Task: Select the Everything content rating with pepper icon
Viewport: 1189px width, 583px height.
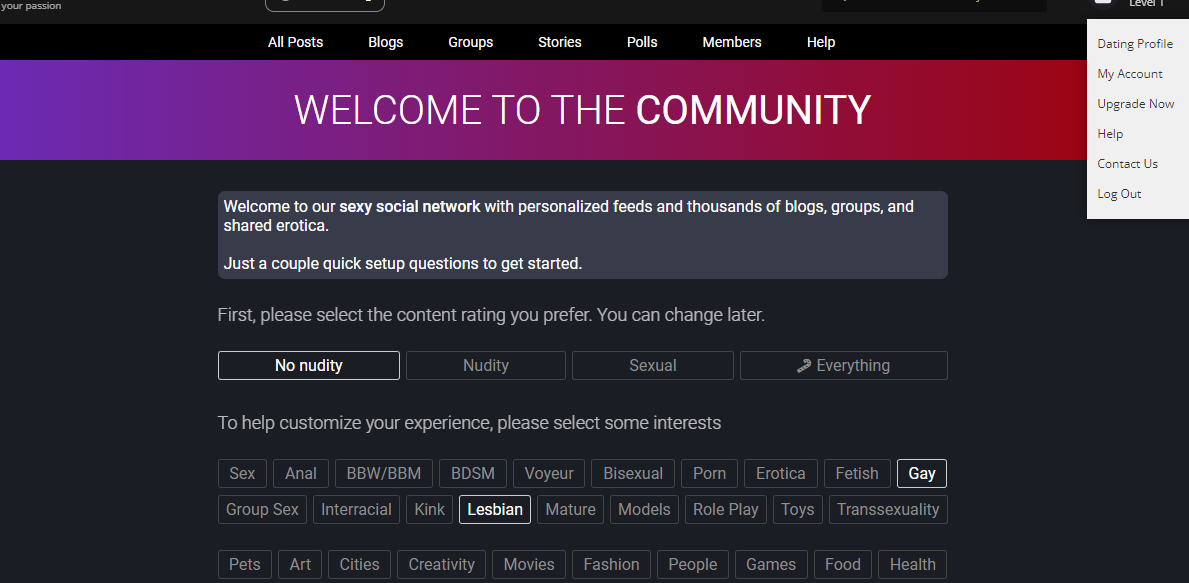Action: [x=843, y=366]
